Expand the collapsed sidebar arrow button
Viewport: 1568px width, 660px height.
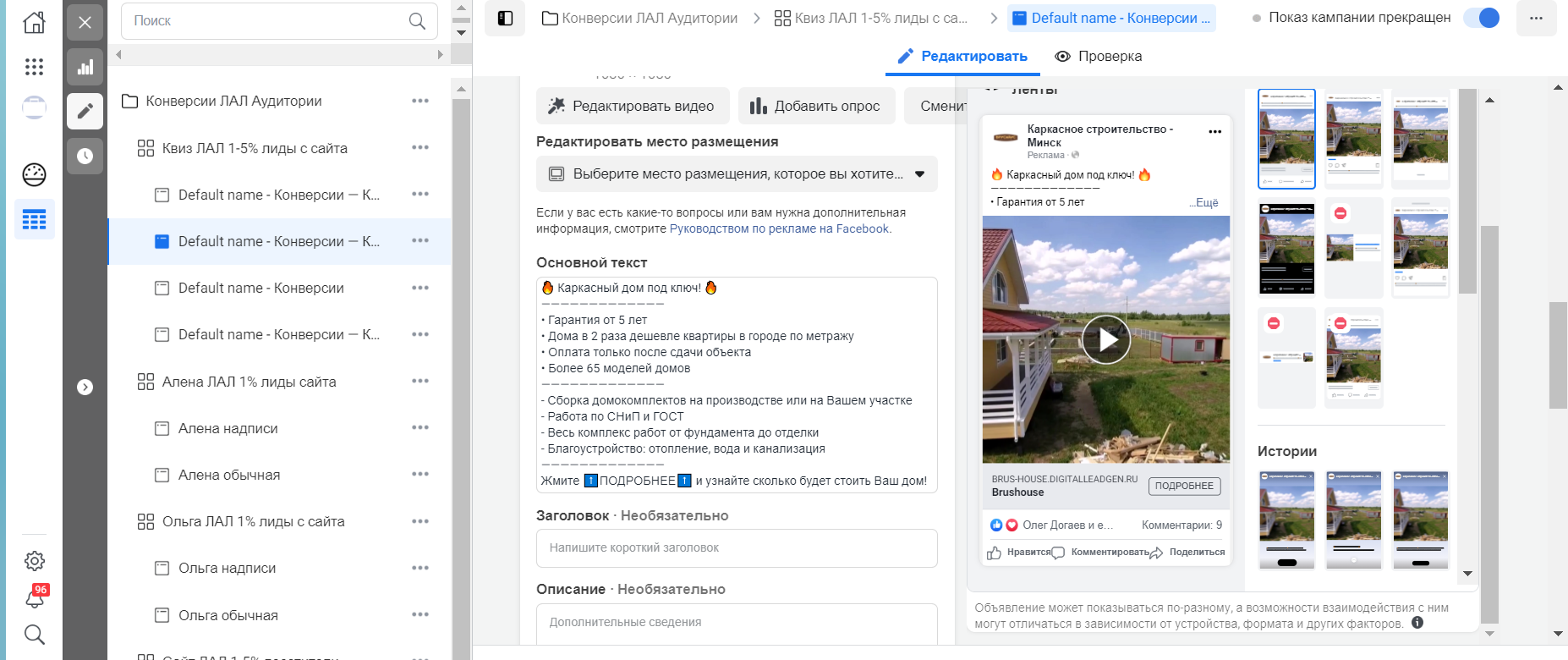pyautogui.click(x=85, y=388)
